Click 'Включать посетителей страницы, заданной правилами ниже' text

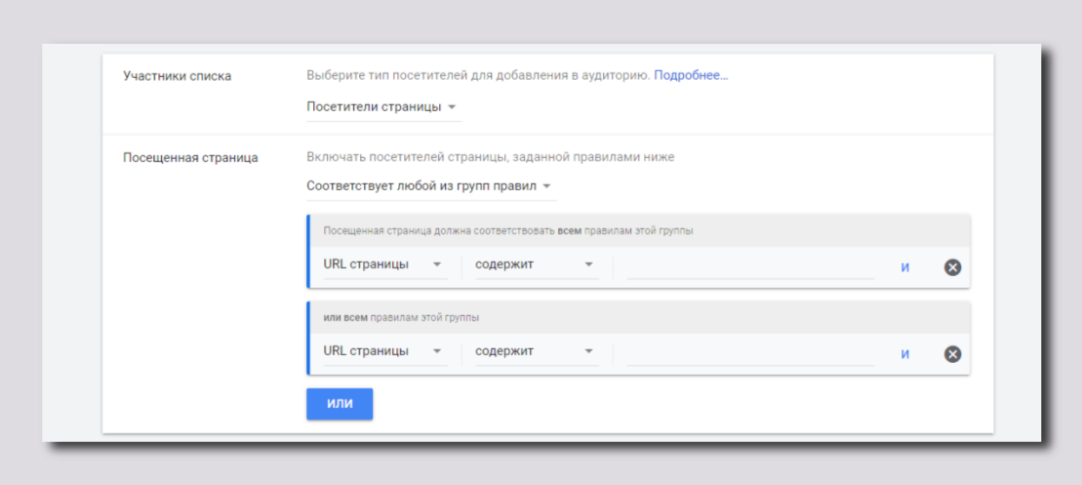pyautogui.click(x=491, y=157)
